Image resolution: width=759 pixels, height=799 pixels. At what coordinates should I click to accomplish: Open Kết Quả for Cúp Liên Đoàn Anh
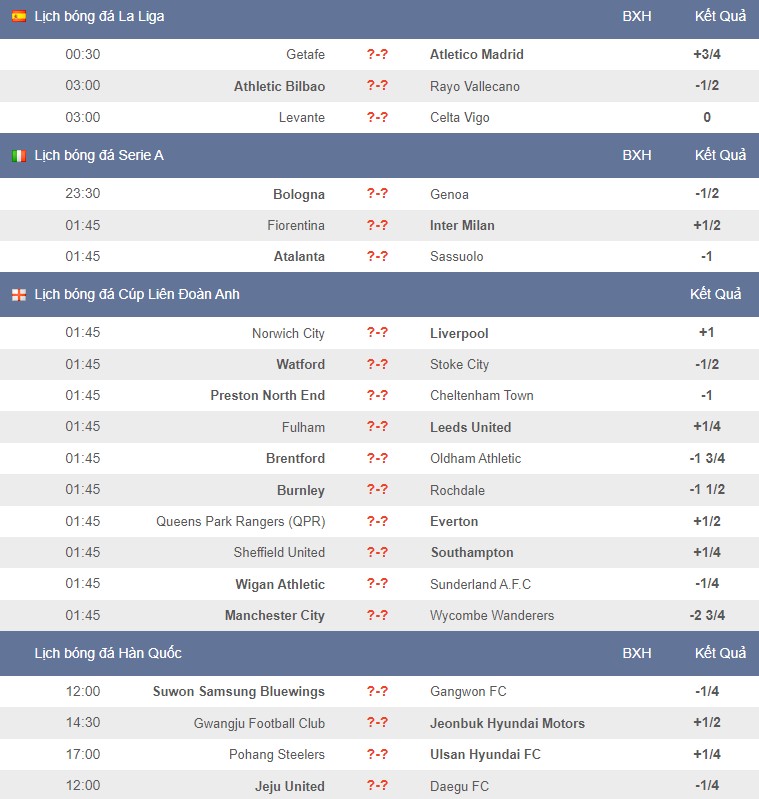[x=715, y=295]
